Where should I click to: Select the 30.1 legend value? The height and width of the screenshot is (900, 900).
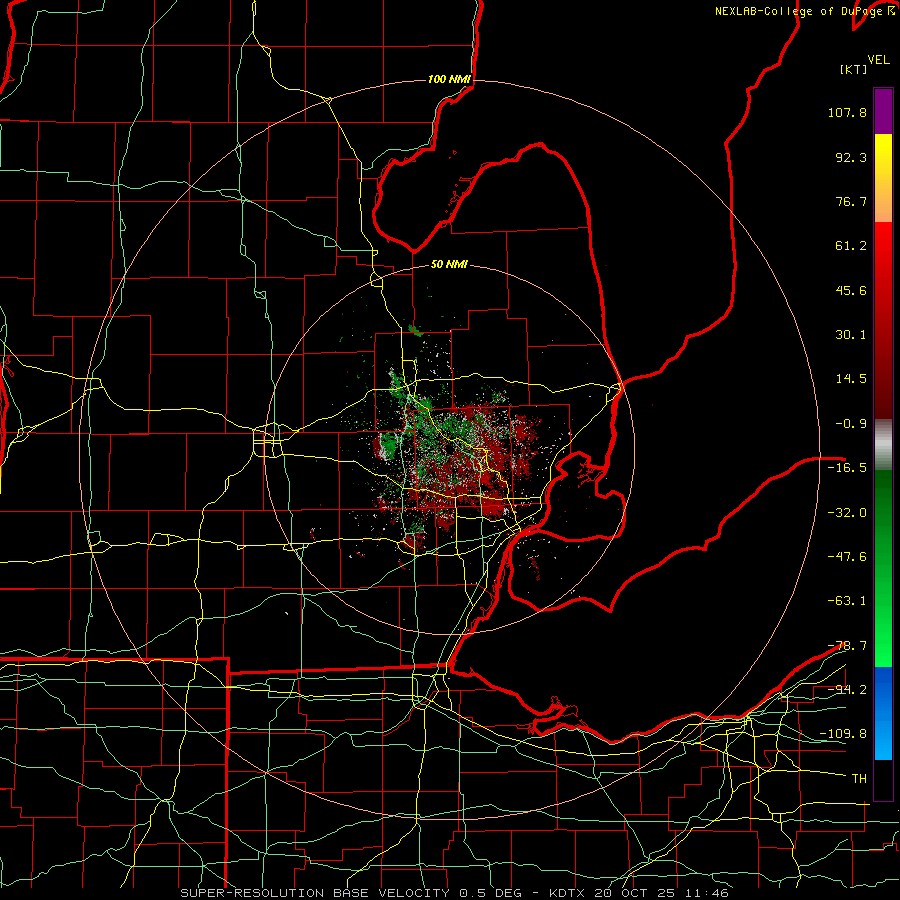[851, 335]
